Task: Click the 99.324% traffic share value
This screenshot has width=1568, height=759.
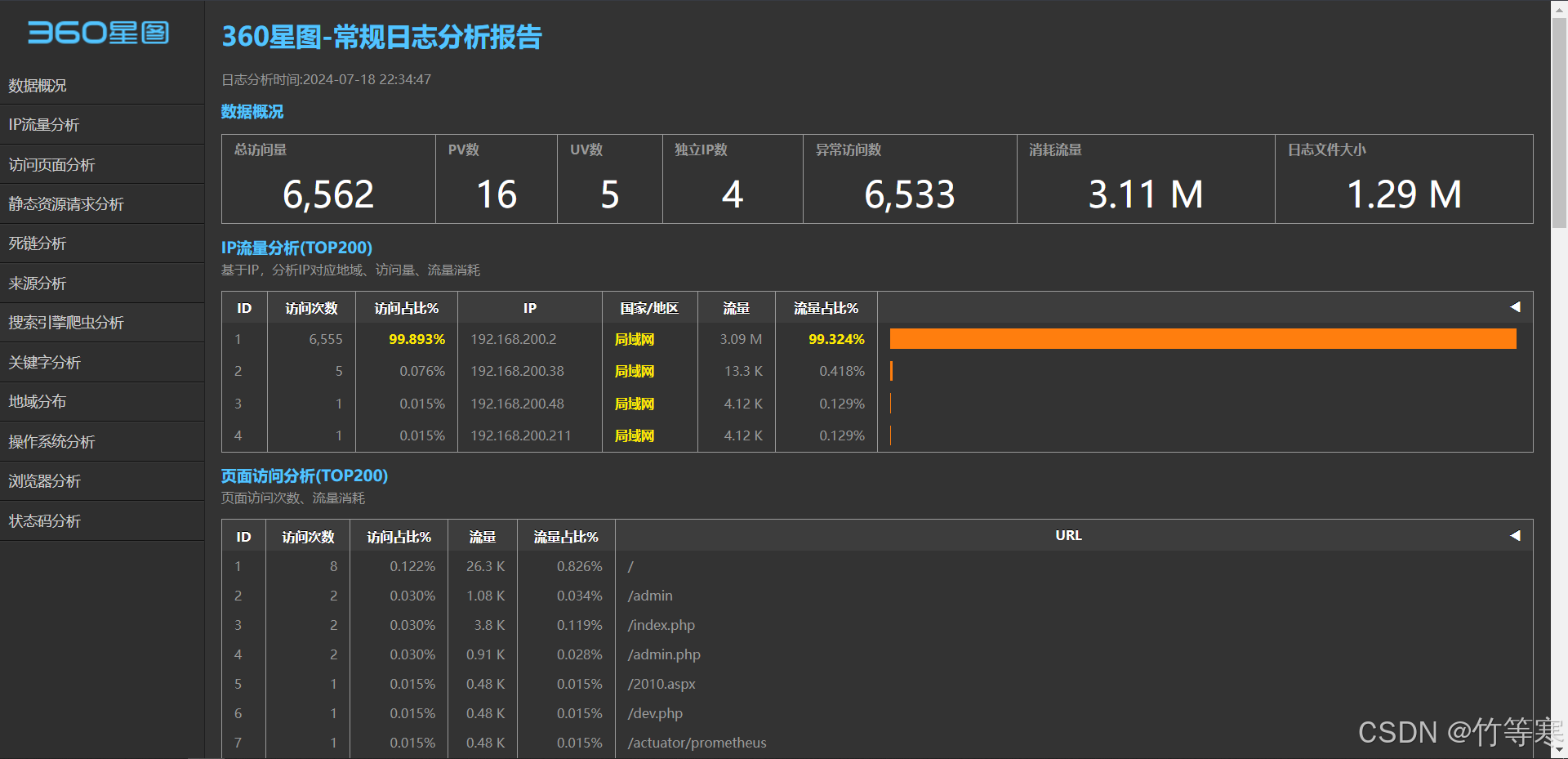Action: 837,339
